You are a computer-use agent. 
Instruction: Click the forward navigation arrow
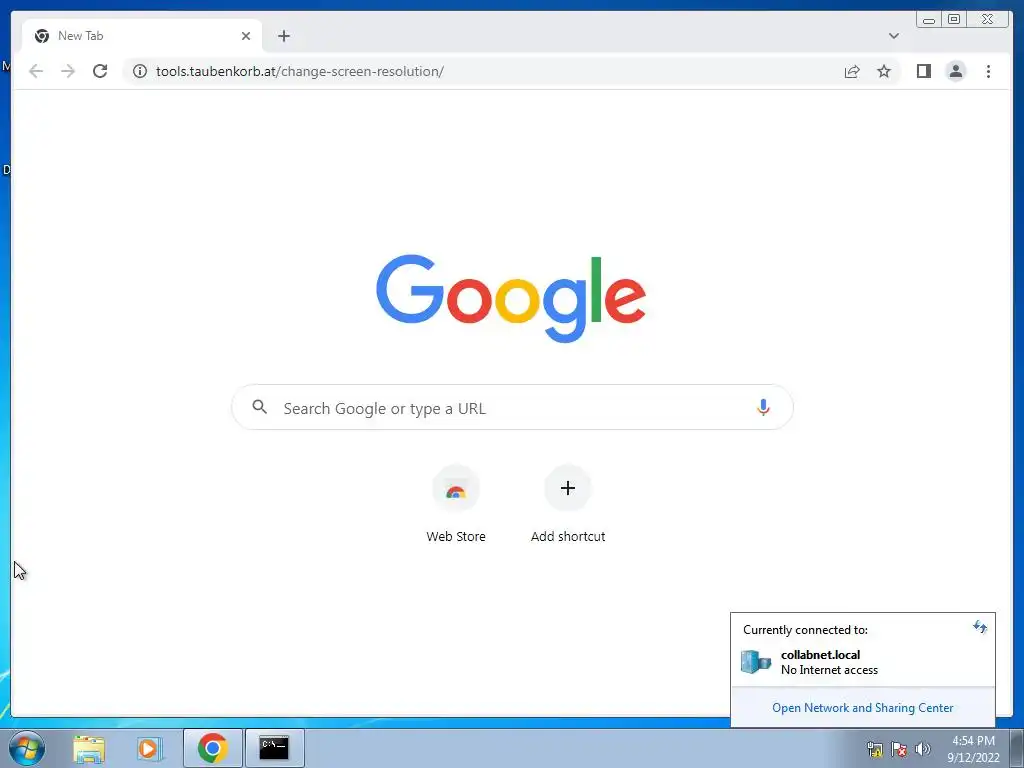point(68,71)
